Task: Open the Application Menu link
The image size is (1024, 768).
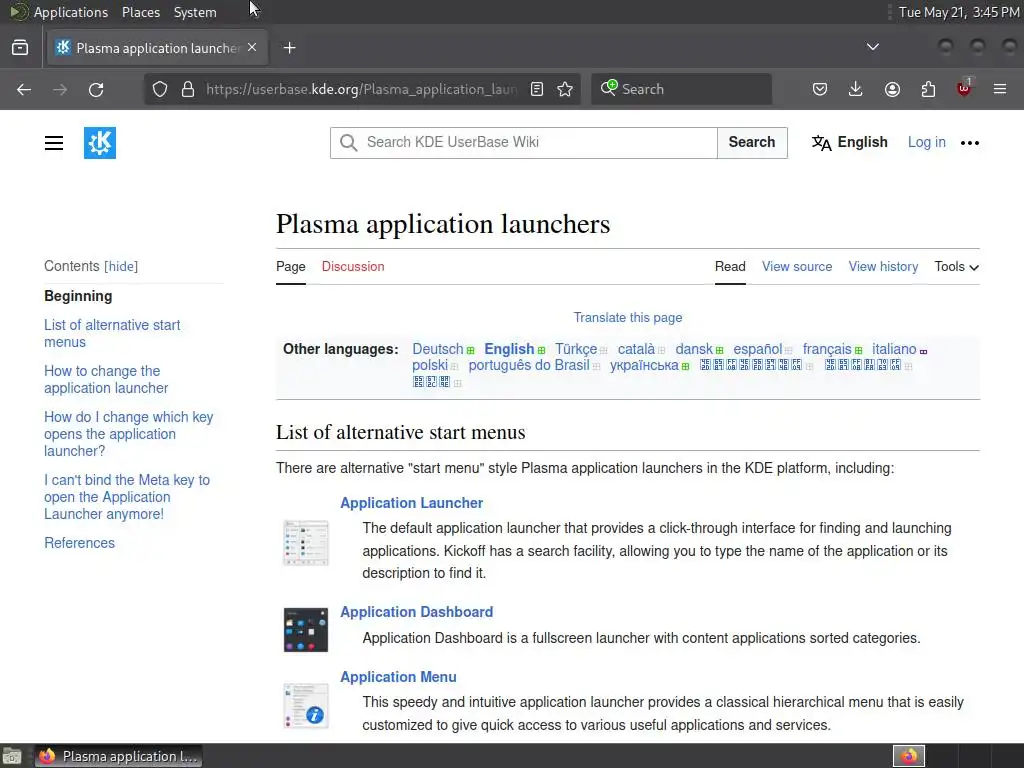Action: (x=398, y=677)
